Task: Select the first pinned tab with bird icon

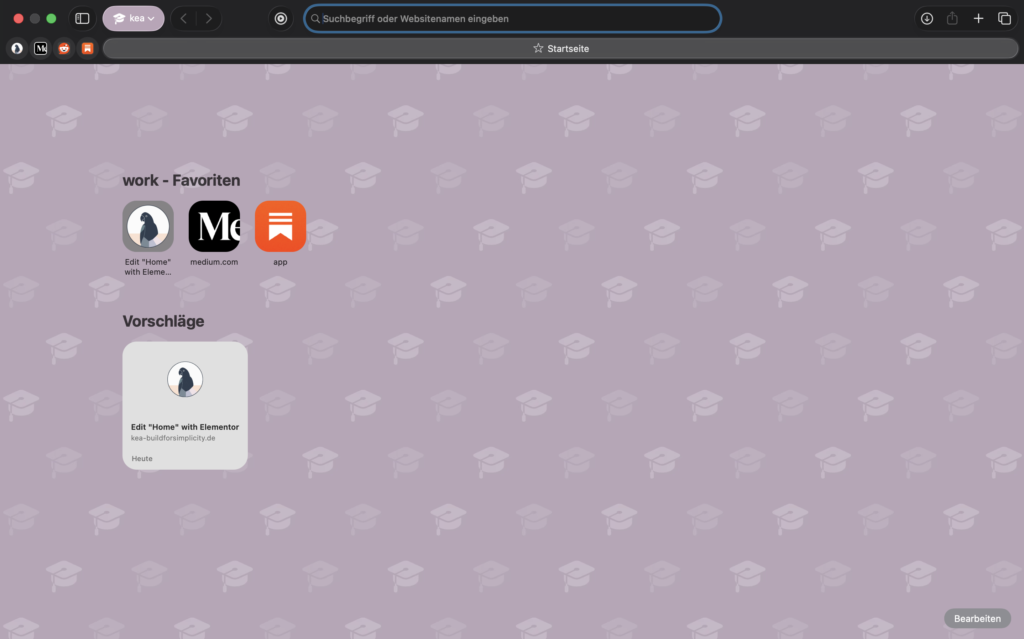Action: [x=17, y=48]
